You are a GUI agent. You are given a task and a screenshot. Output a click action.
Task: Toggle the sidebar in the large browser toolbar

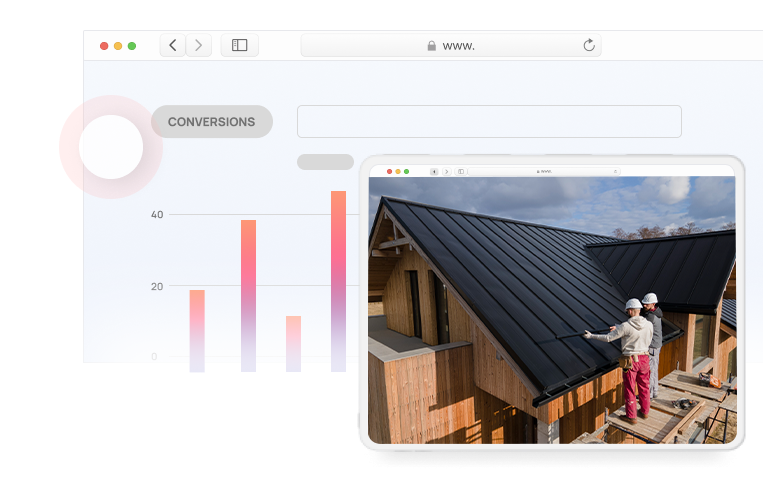pyautogui.click(x=240, y=45)
